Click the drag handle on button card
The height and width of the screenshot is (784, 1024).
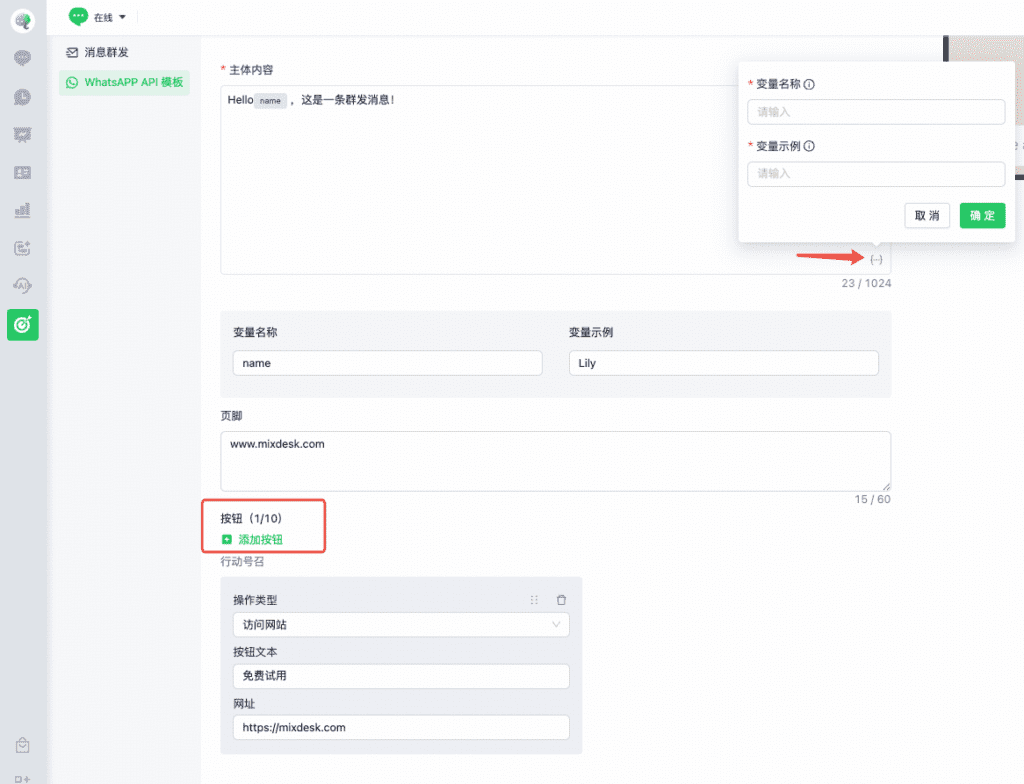[534, 600]
